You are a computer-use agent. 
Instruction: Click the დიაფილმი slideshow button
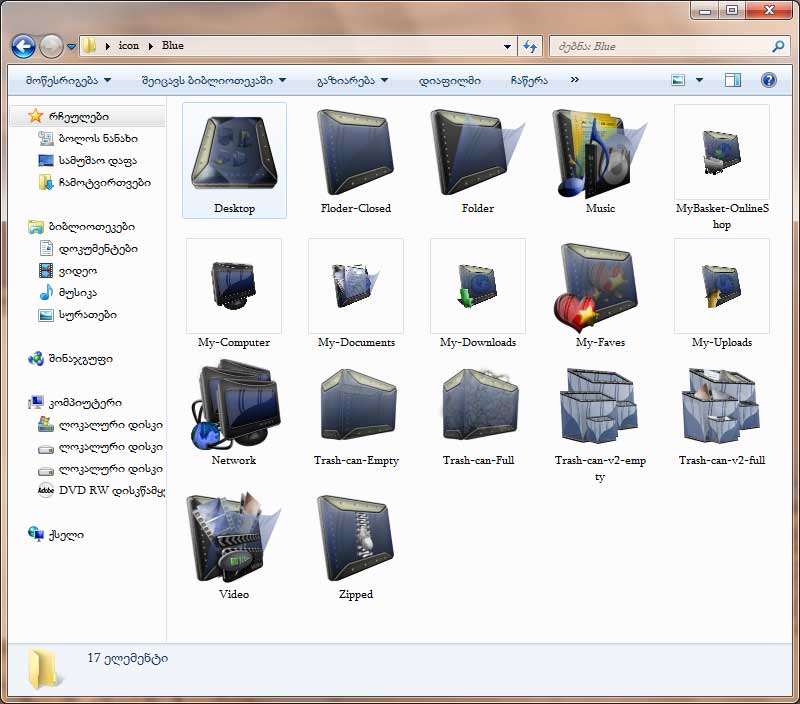pyautogui.click(x=449, y=80)
